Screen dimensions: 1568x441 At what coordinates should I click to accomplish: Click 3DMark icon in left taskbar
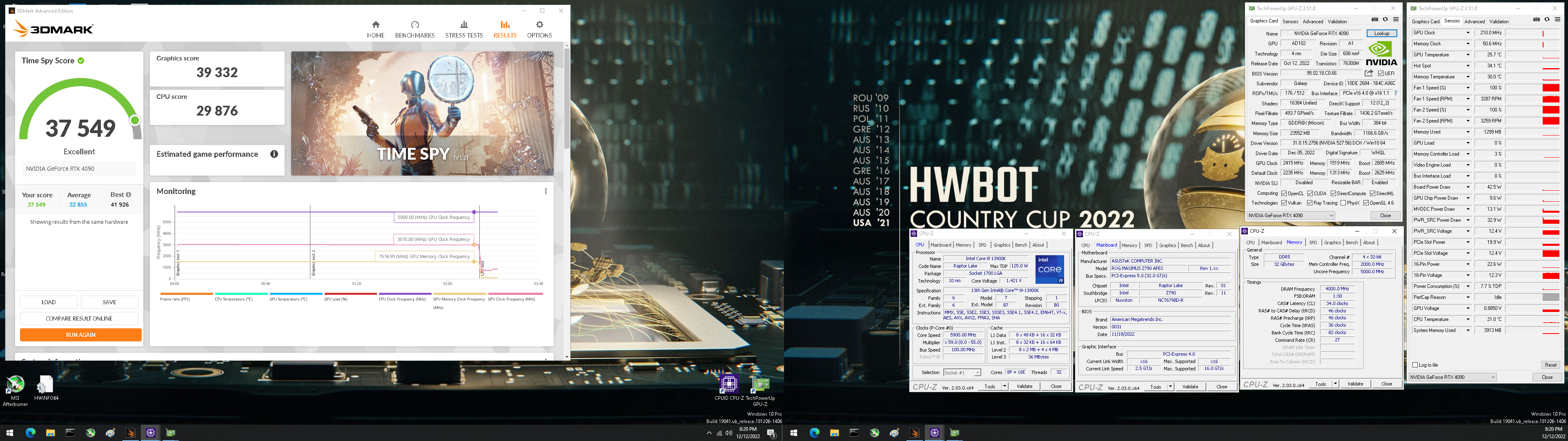[130, 433]
